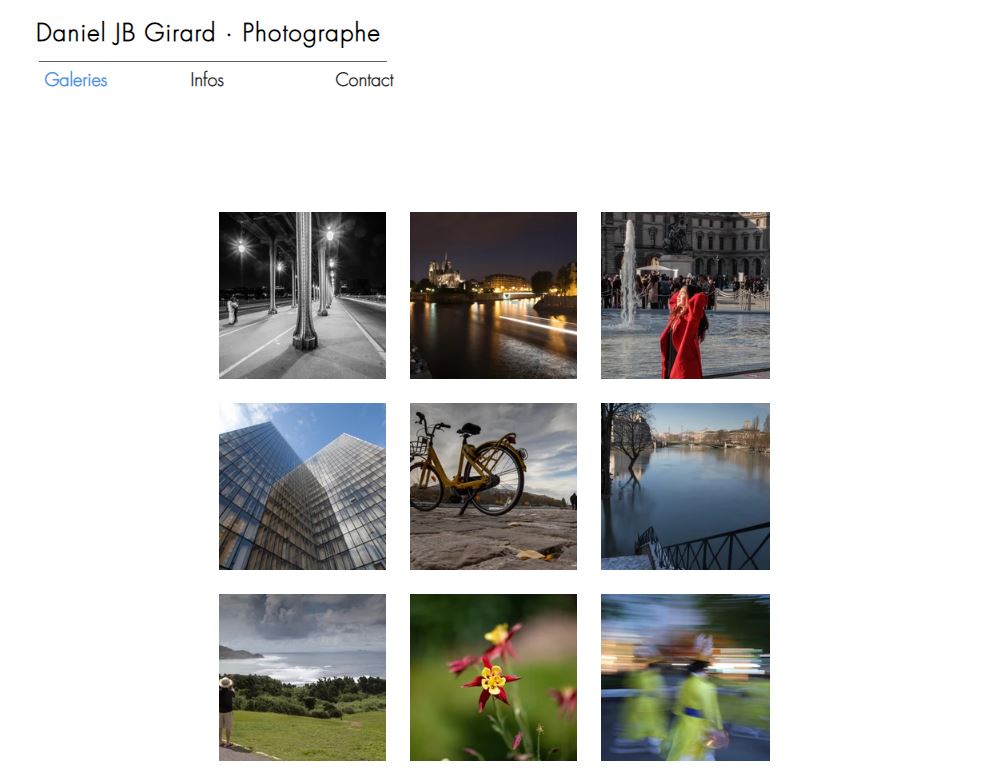Open the glass skyscrapers photo
This screenshot has height=780, width=997.
click(302, 486)
